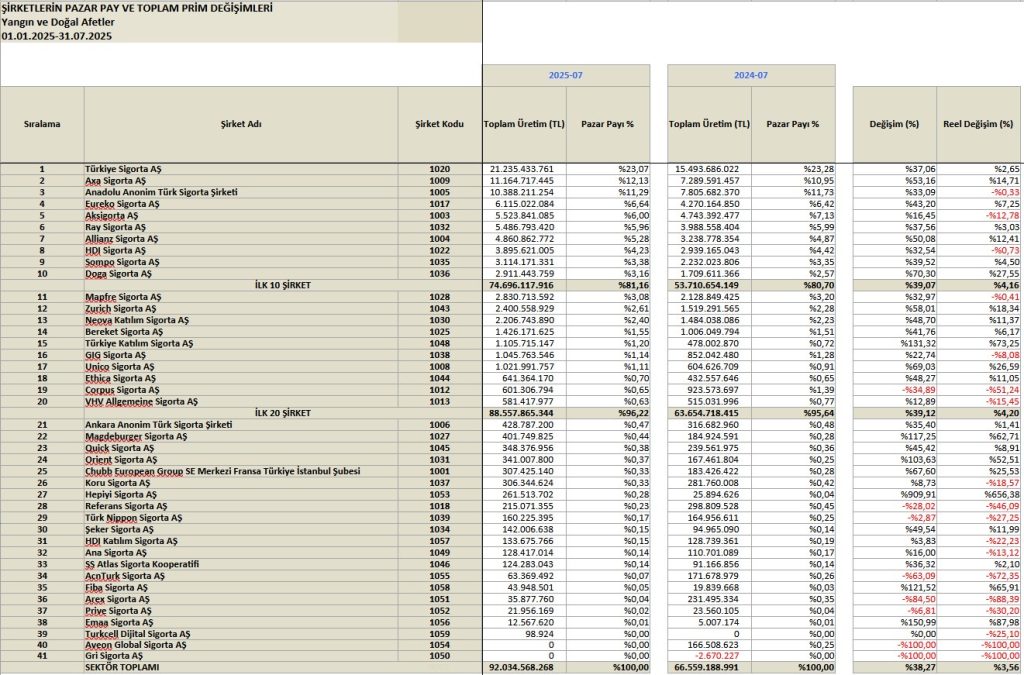The height and width of the screenshot is (675, 1024).
Task: Click the 'Türk Nippon Sigorta AŞ' cell
Action: (241, 518)
